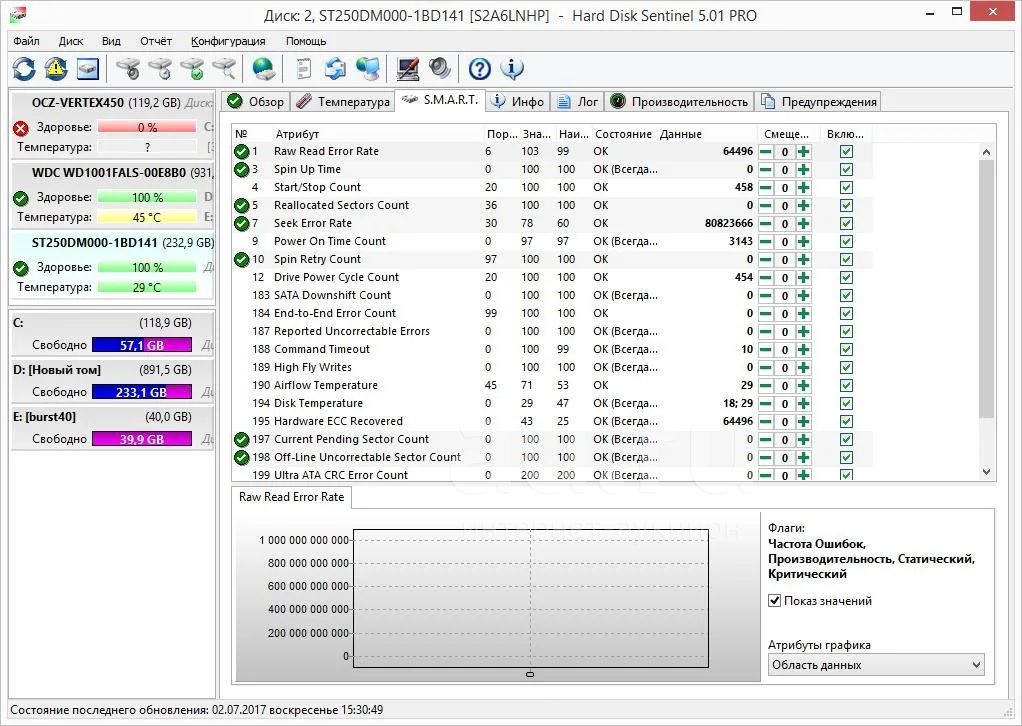Click the globe over disk toolbar icon
Viewport: 1022px width, 726px height.
pyautogui.click(x=264, y=68)
